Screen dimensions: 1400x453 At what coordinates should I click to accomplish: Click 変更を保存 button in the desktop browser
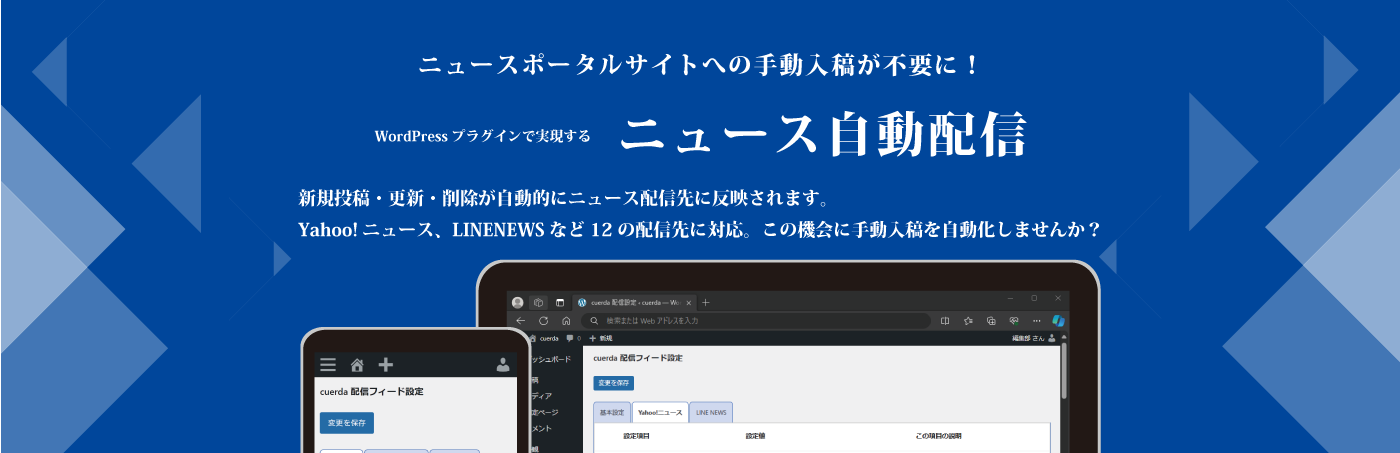click(x=614, y=383)
